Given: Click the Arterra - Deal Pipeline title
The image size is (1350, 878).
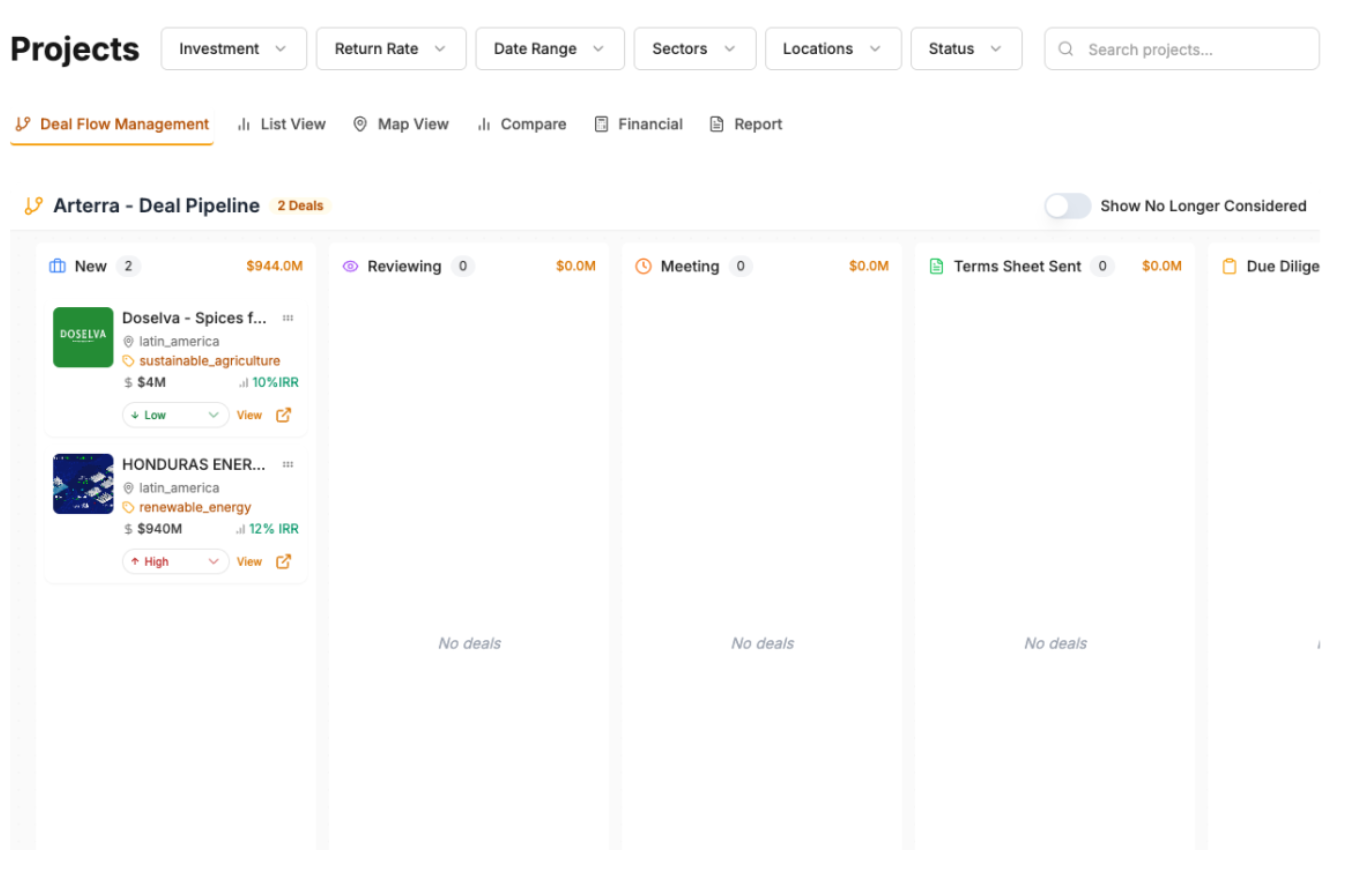Looking at the screenshot, I should [x=156, y=206].
